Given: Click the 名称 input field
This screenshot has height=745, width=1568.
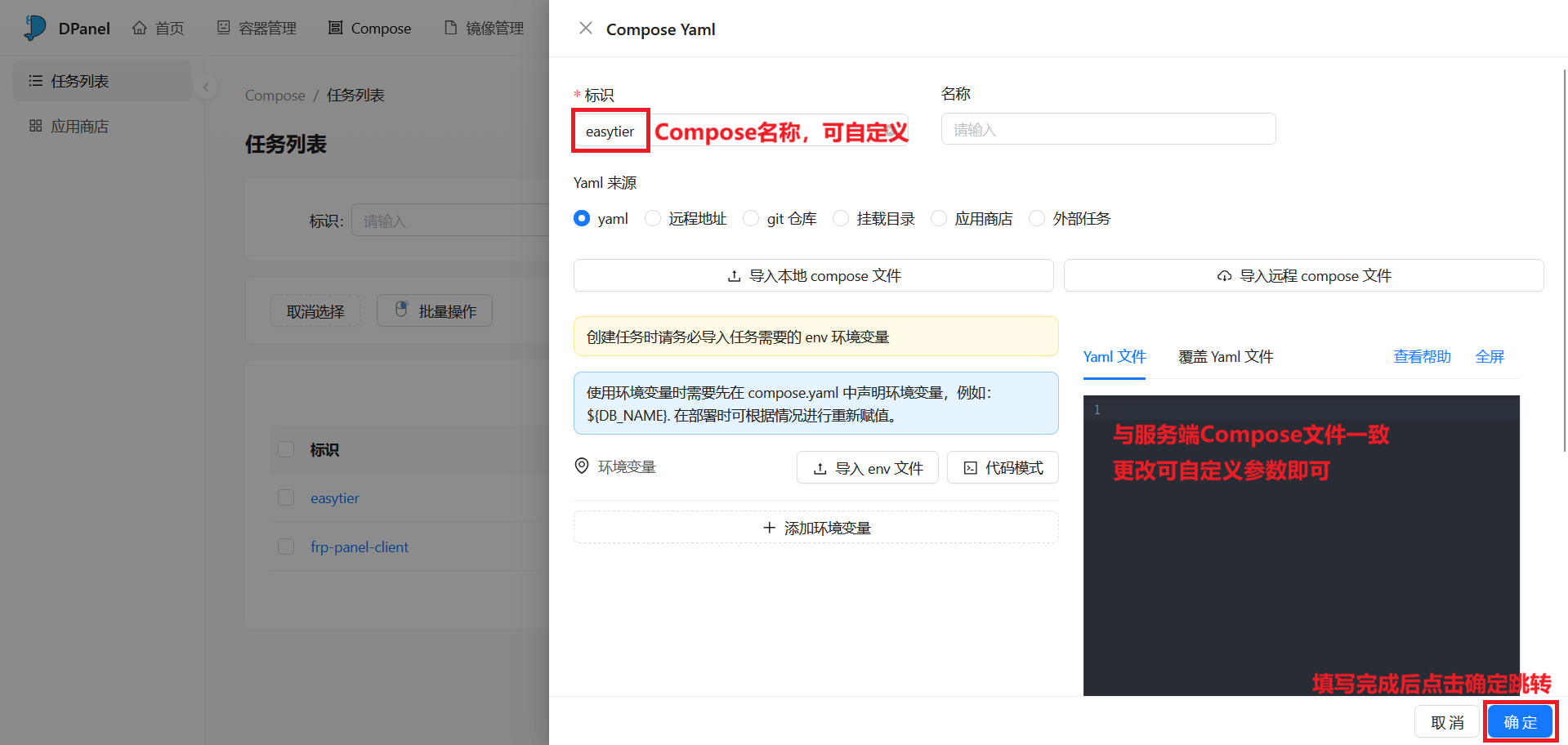Looking at the screenshot, I should (1108, 129).
